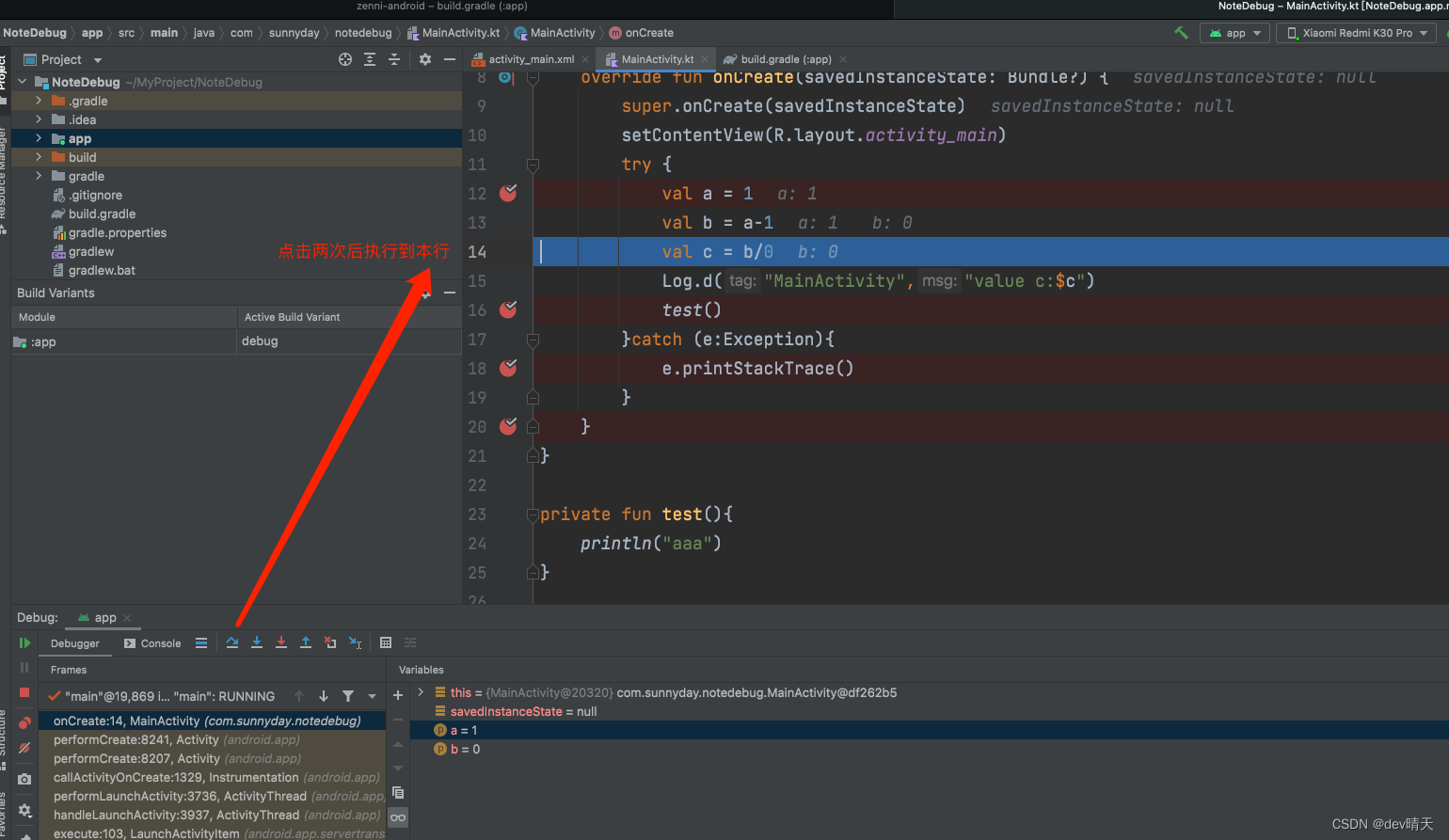Click the Step Into icon

[x=257, y=642]
